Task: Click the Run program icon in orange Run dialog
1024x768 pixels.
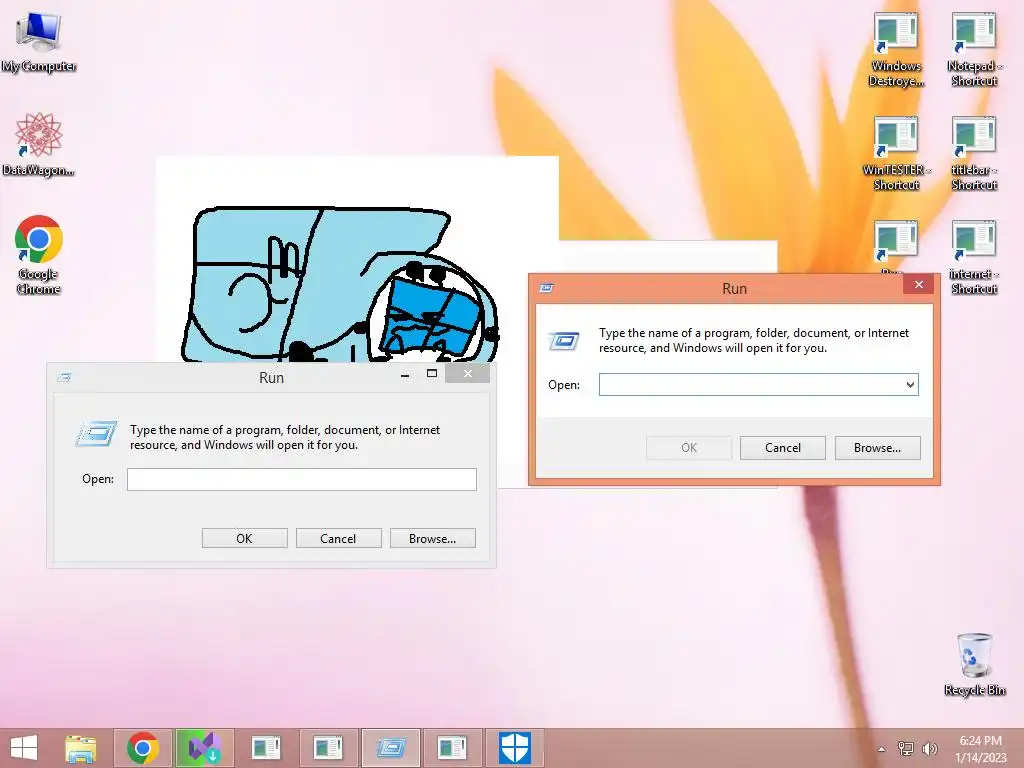Action: (x=564, y=340)
